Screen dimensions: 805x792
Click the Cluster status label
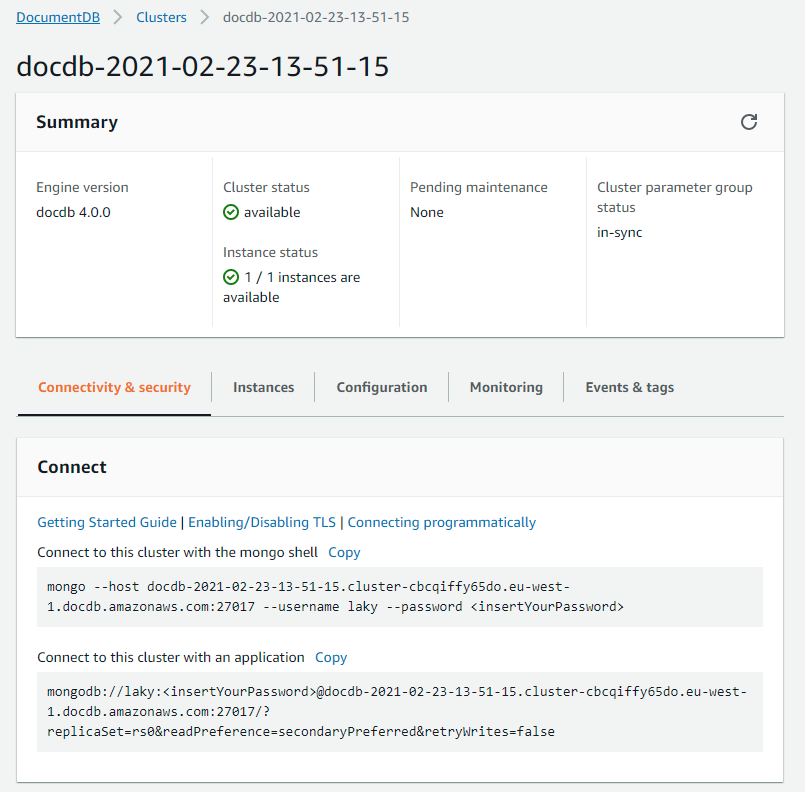(x=266, y=187)
